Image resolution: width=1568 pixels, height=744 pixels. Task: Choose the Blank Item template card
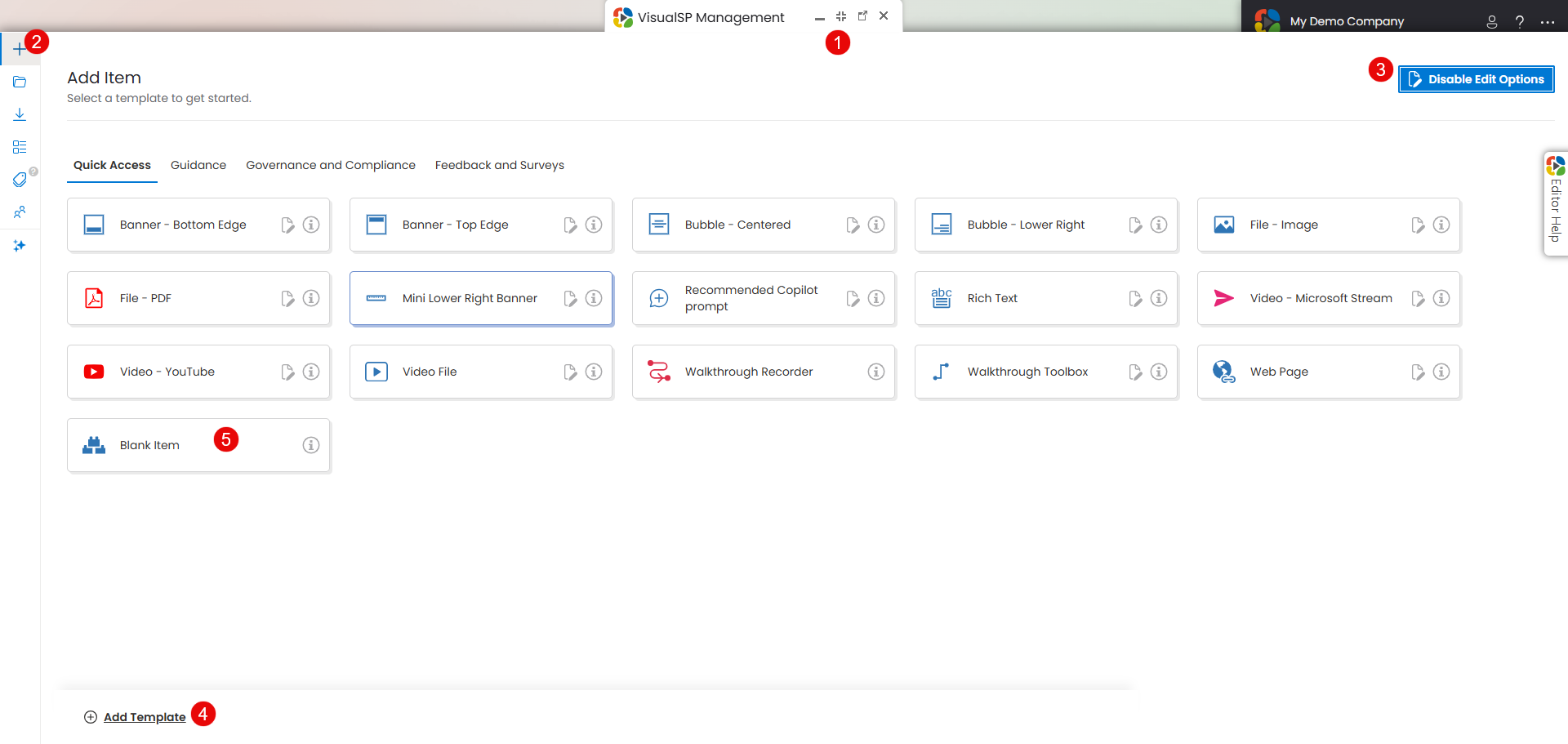(149, 445)
